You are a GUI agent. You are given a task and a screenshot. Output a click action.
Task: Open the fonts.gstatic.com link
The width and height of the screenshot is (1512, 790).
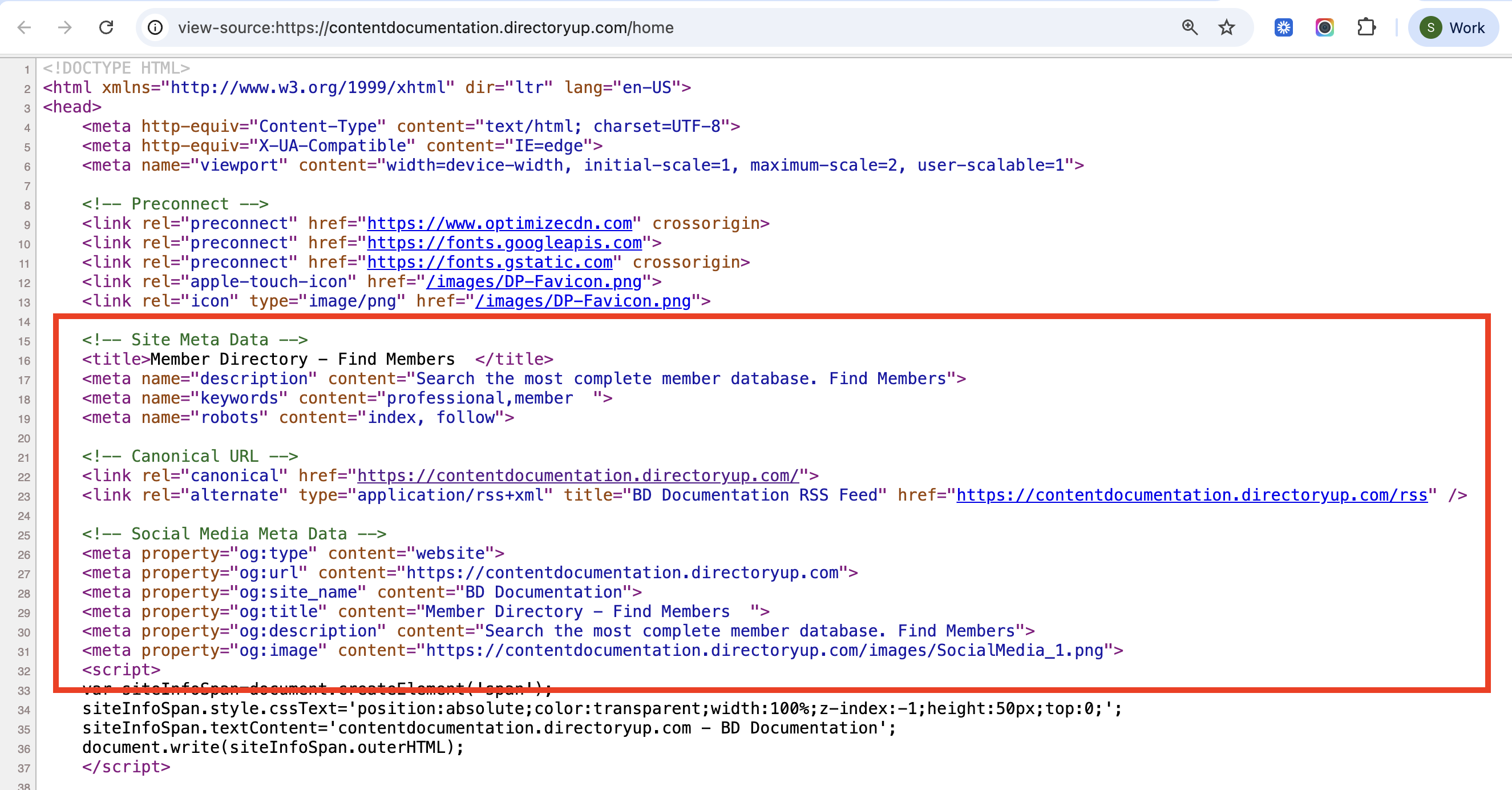490,263
